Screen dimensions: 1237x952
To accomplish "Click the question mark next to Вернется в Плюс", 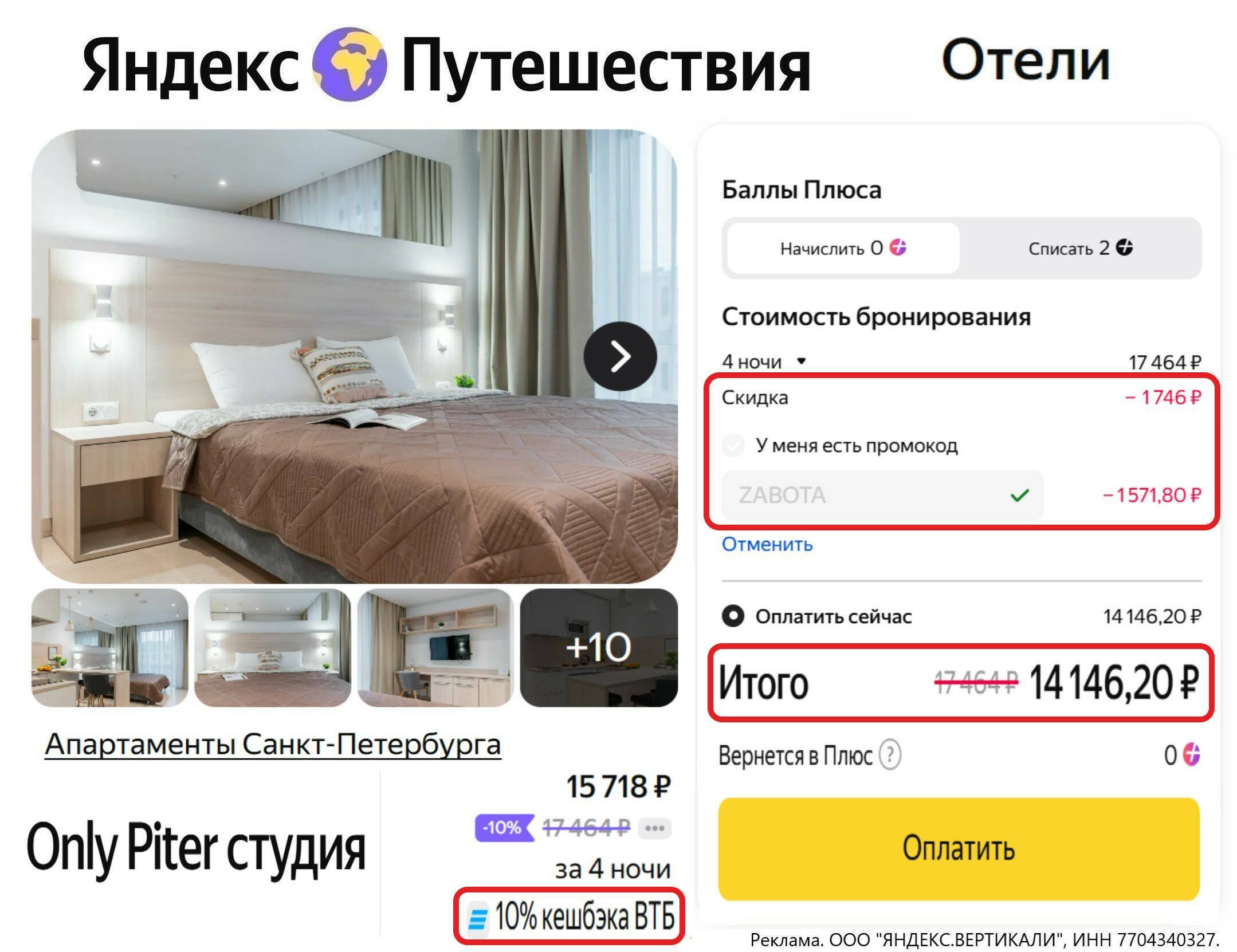I will click(x=890, y=756).
